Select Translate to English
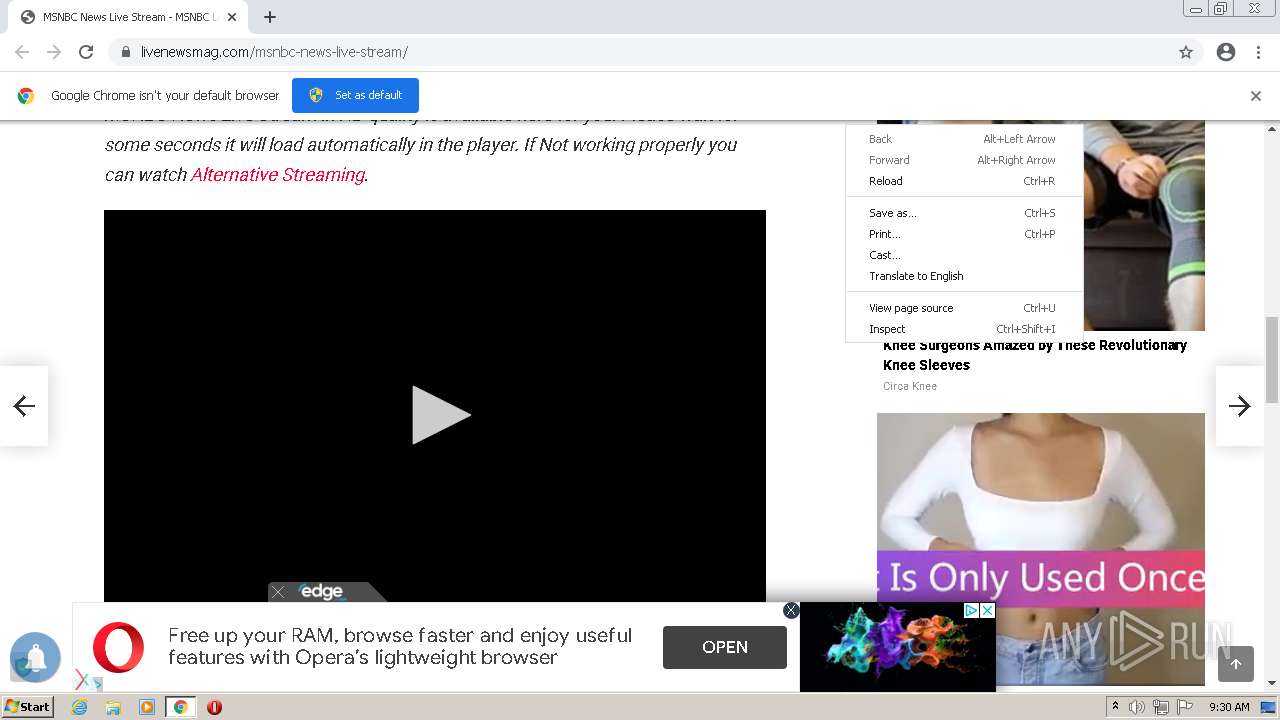1280x720 pixels. [964, 276]
